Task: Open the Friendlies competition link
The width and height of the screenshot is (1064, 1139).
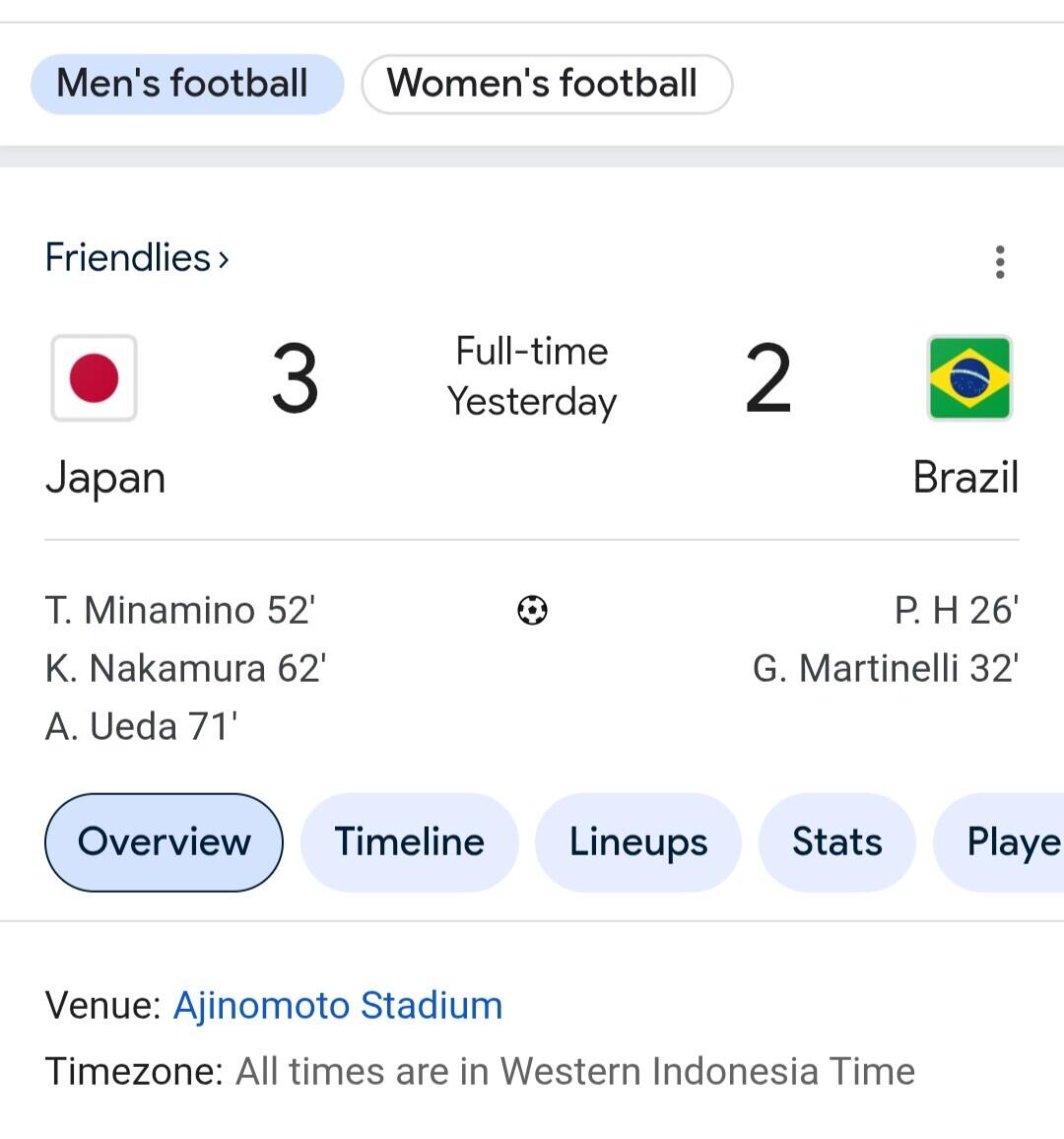Action: [137, 258]
